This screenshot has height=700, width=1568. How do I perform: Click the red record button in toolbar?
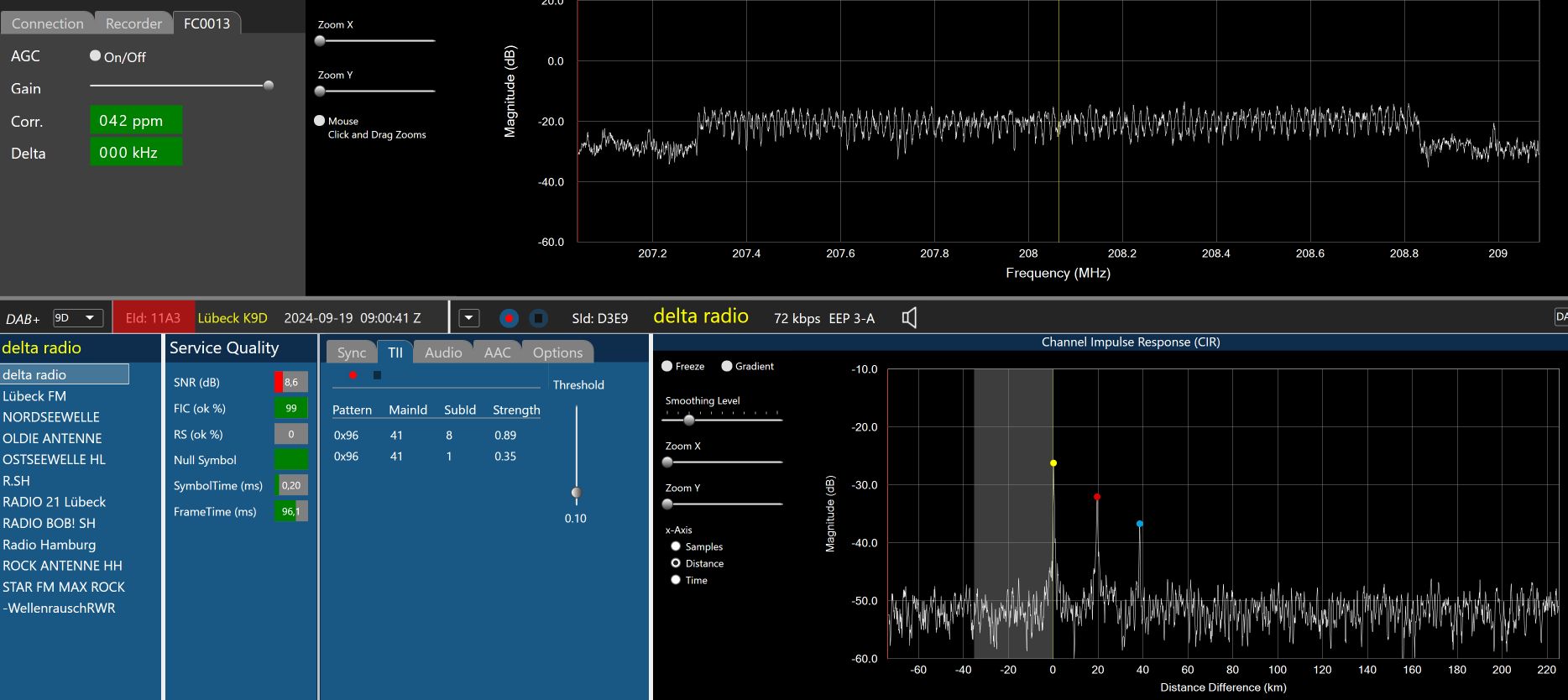coord(509,318)
